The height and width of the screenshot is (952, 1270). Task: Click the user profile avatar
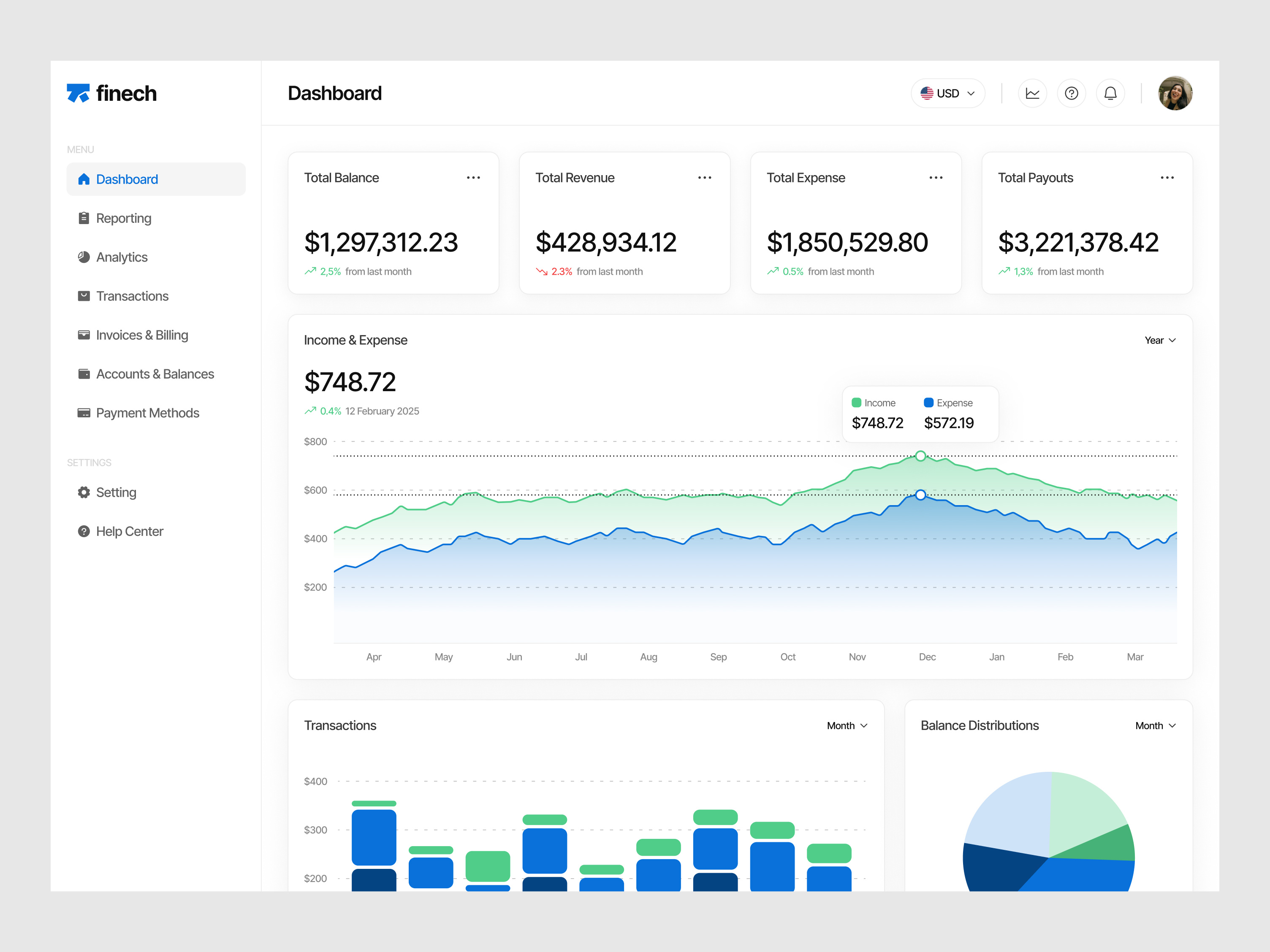(x=1175, y=93)
